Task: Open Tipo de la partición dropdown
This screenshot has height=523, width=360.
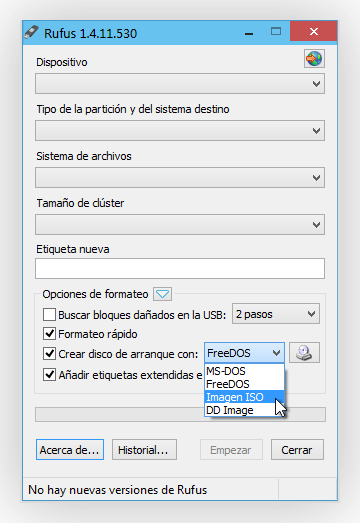Action: coord(180,131)
